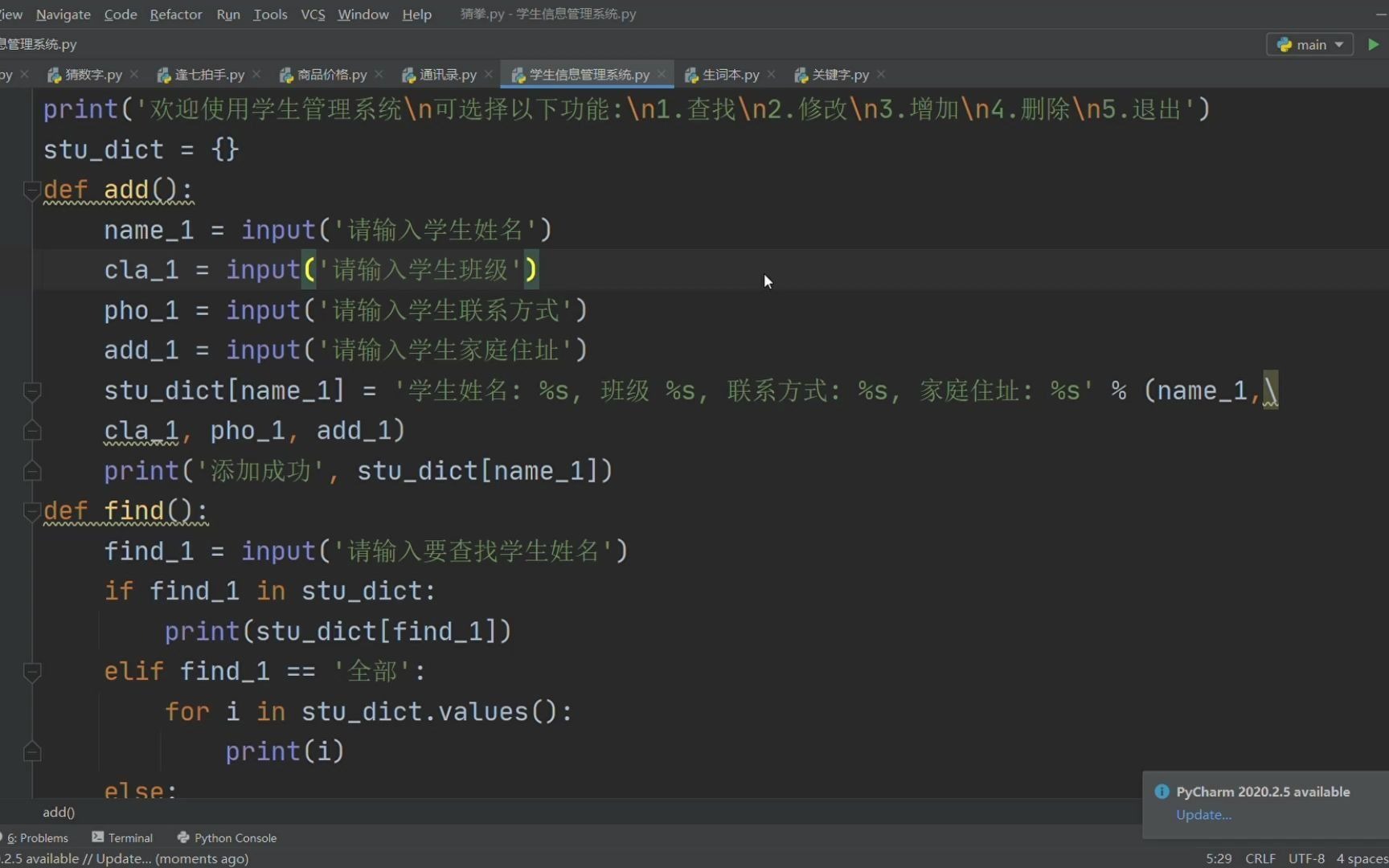This screenshot has height=868, width=1389.
Task: Open the main run configuration dropdown
Action: 1338,44
